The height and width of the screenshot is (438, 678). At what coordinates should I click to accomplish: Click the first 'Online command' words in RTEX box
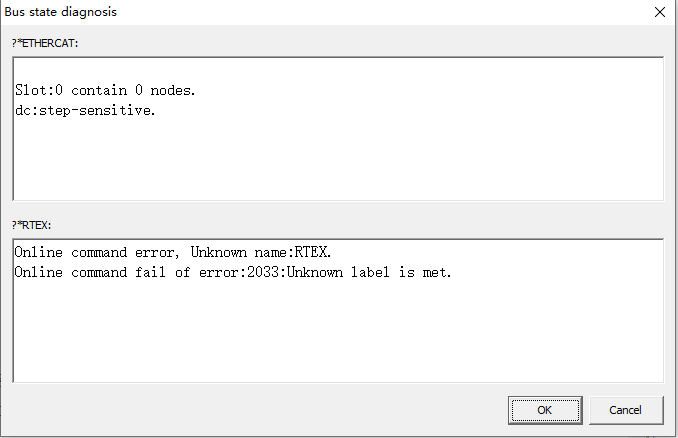click(x=71, y=252)
